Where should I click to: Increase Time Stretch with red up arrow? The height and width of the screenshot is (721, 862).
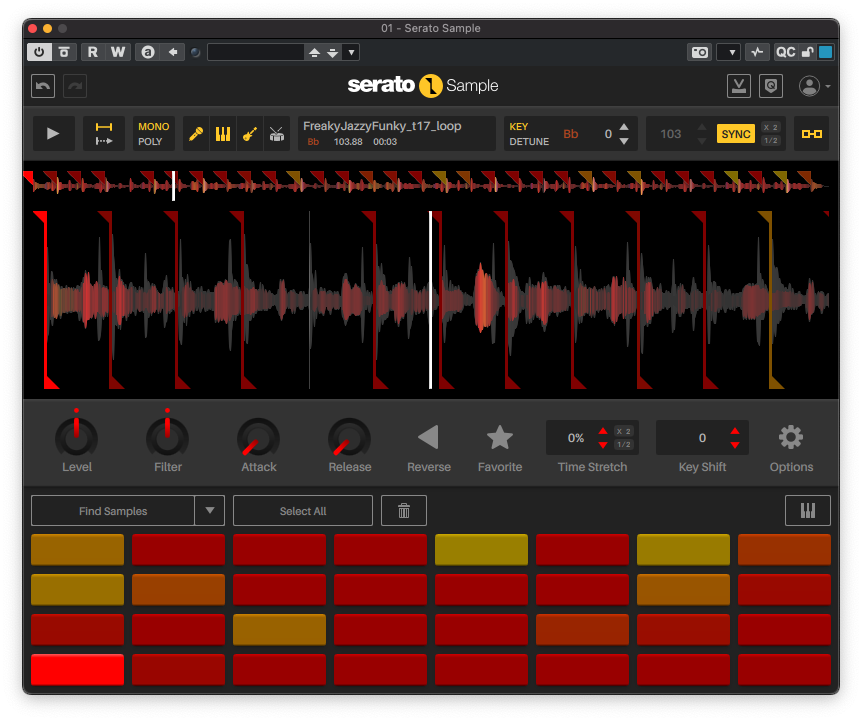(x=603, y=431)
